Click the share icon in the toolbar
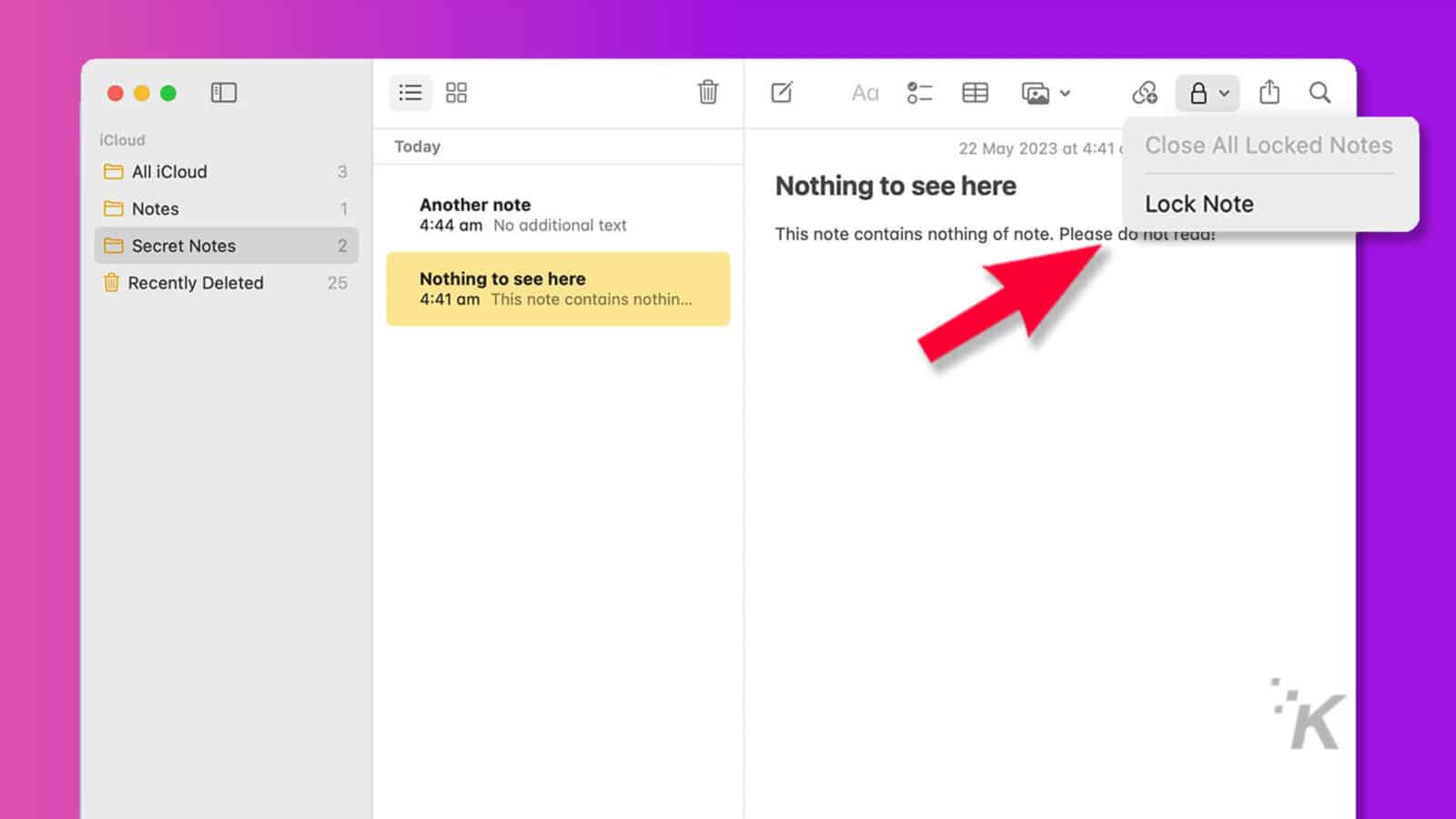Image resolution: width=1456 pixels, height=819 pixels. tap(1269, 92)
